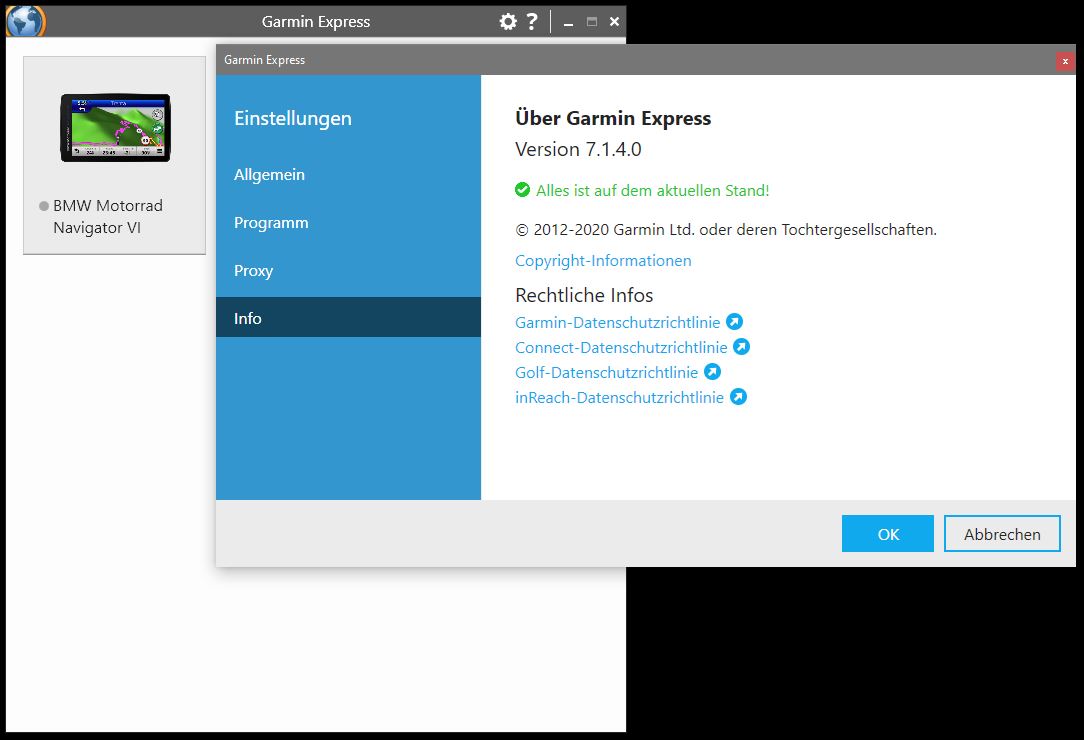1084x740 pixels.
Task: Open settings via the gear icon
Action: [x=508, y=21]
